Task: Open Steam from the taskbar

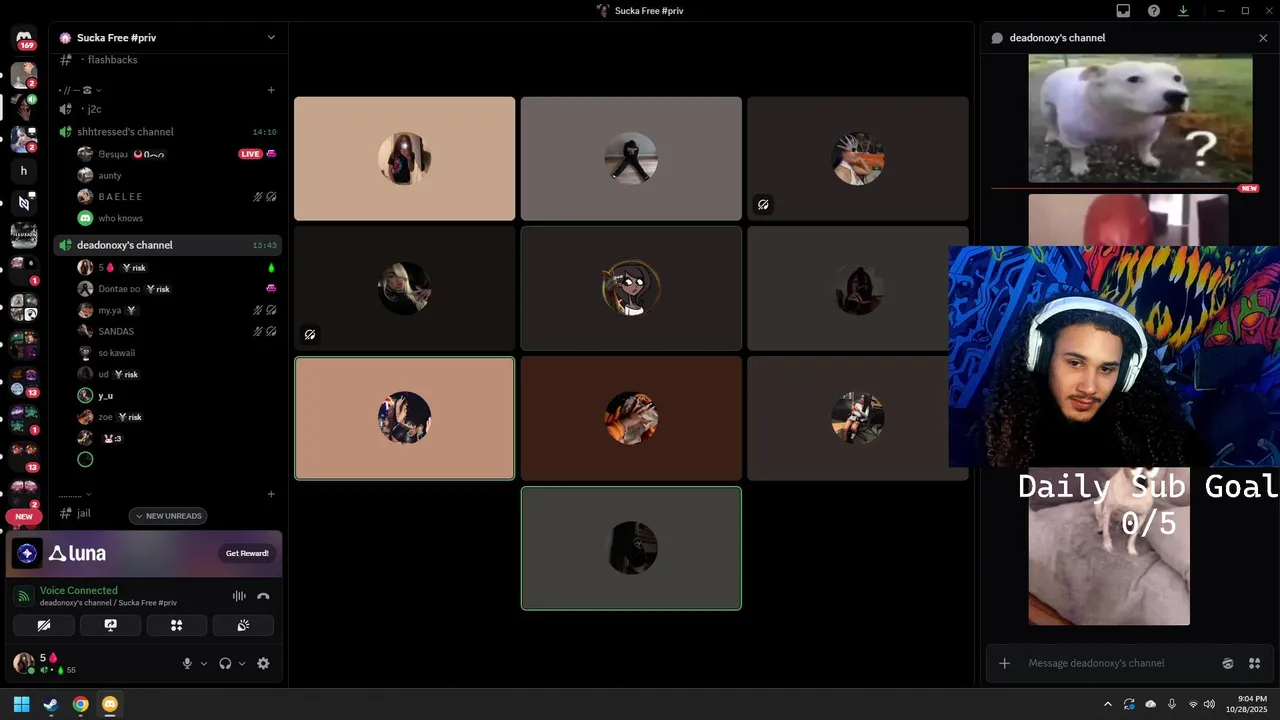Action: coord(51,704)
